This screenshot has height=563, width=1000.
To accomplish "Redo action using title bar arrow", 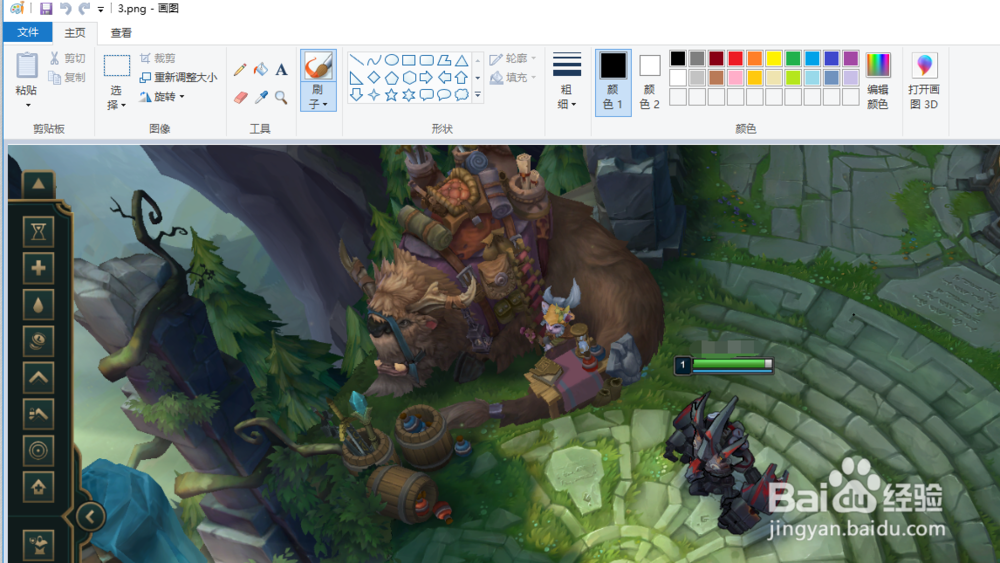I will click(84, 8).
